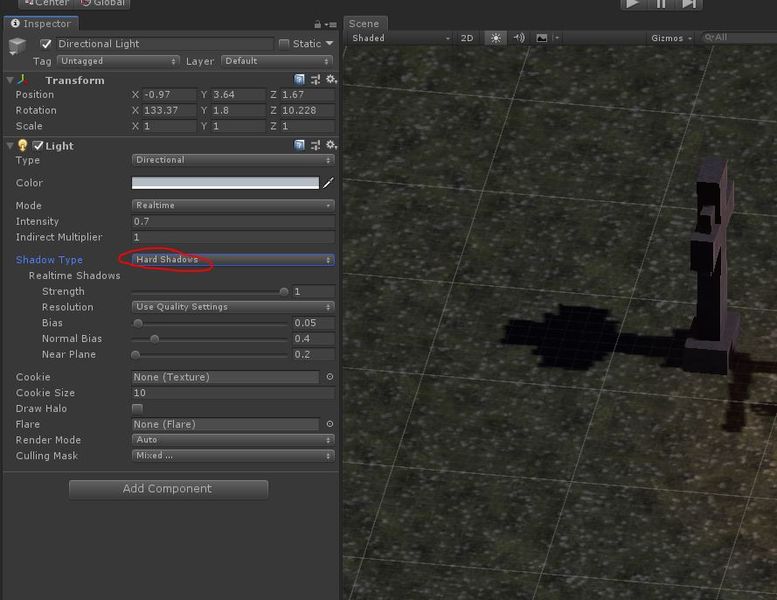Click the GameObject cube icon
This screenshot has height=600, width=777.
coord(17,46)
